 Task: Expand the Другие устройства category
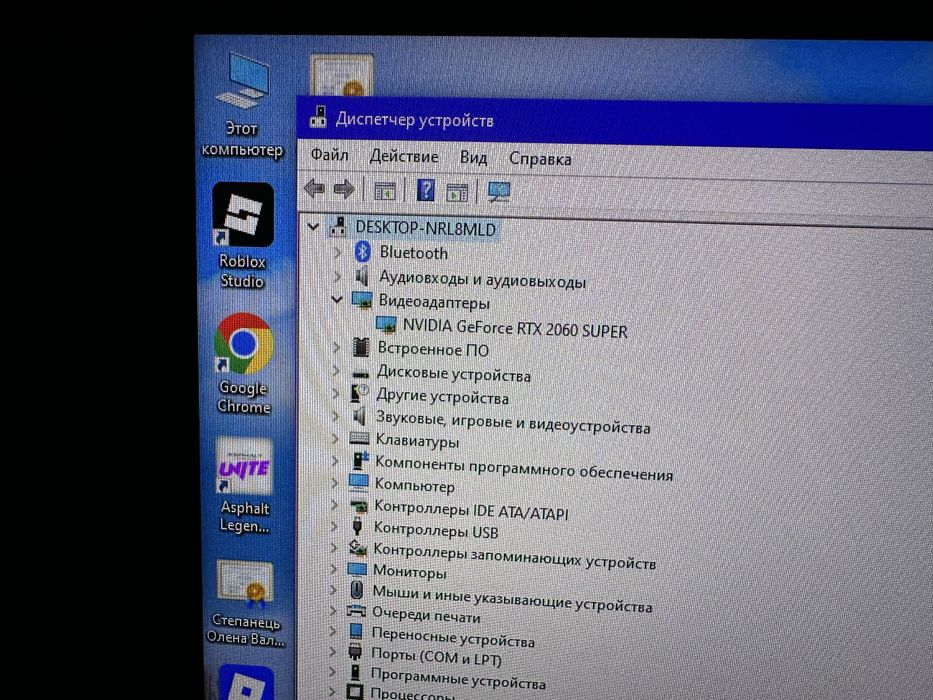tap(336, 393)
